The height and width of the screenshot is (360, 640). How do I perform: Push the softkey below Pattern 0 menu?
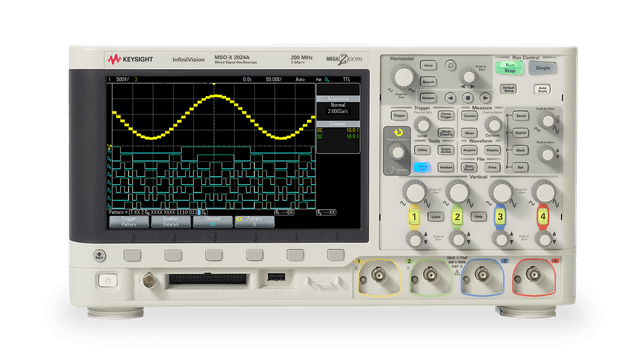point(255,256)
